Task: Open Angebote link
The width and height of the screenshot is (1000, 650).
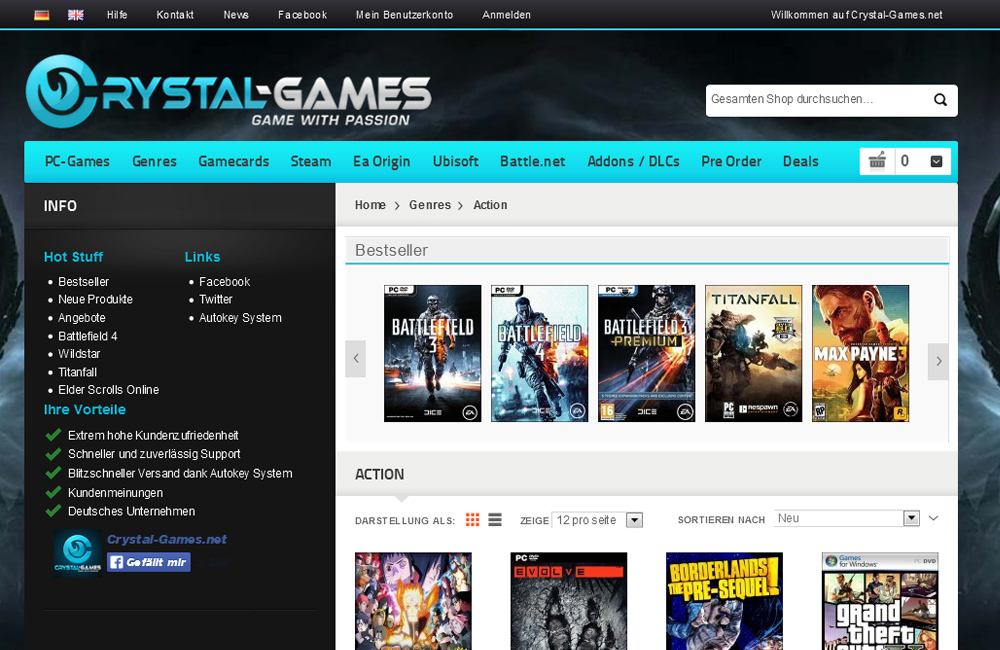Action: tap(82, 318)
